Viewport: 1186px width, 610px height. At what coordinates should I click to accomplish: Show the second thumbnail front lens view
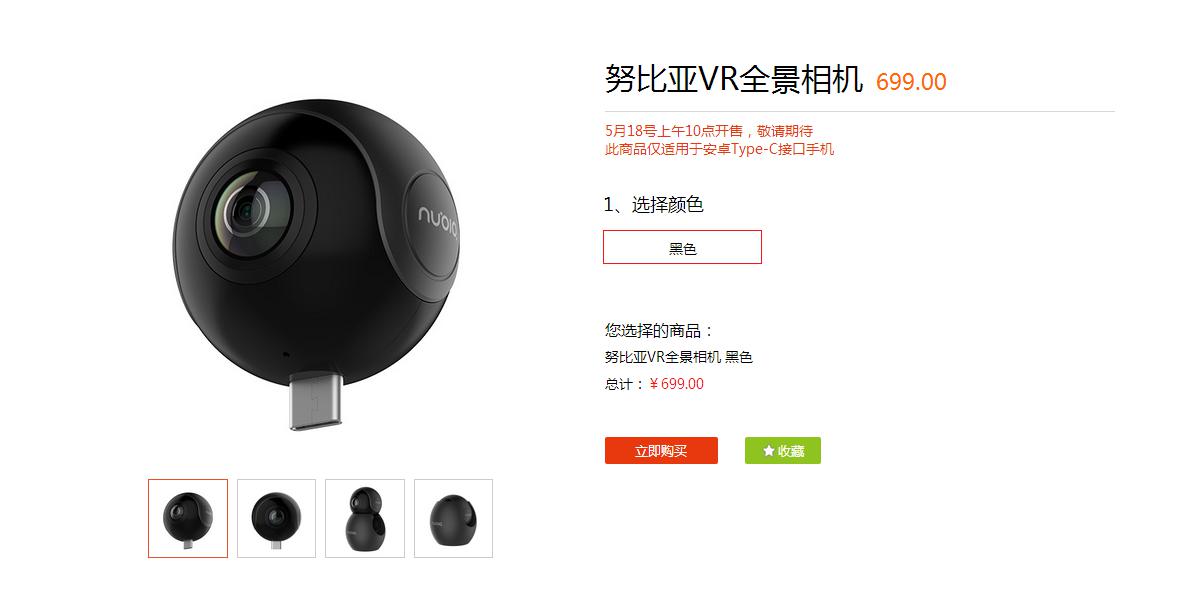click(276, 518)
